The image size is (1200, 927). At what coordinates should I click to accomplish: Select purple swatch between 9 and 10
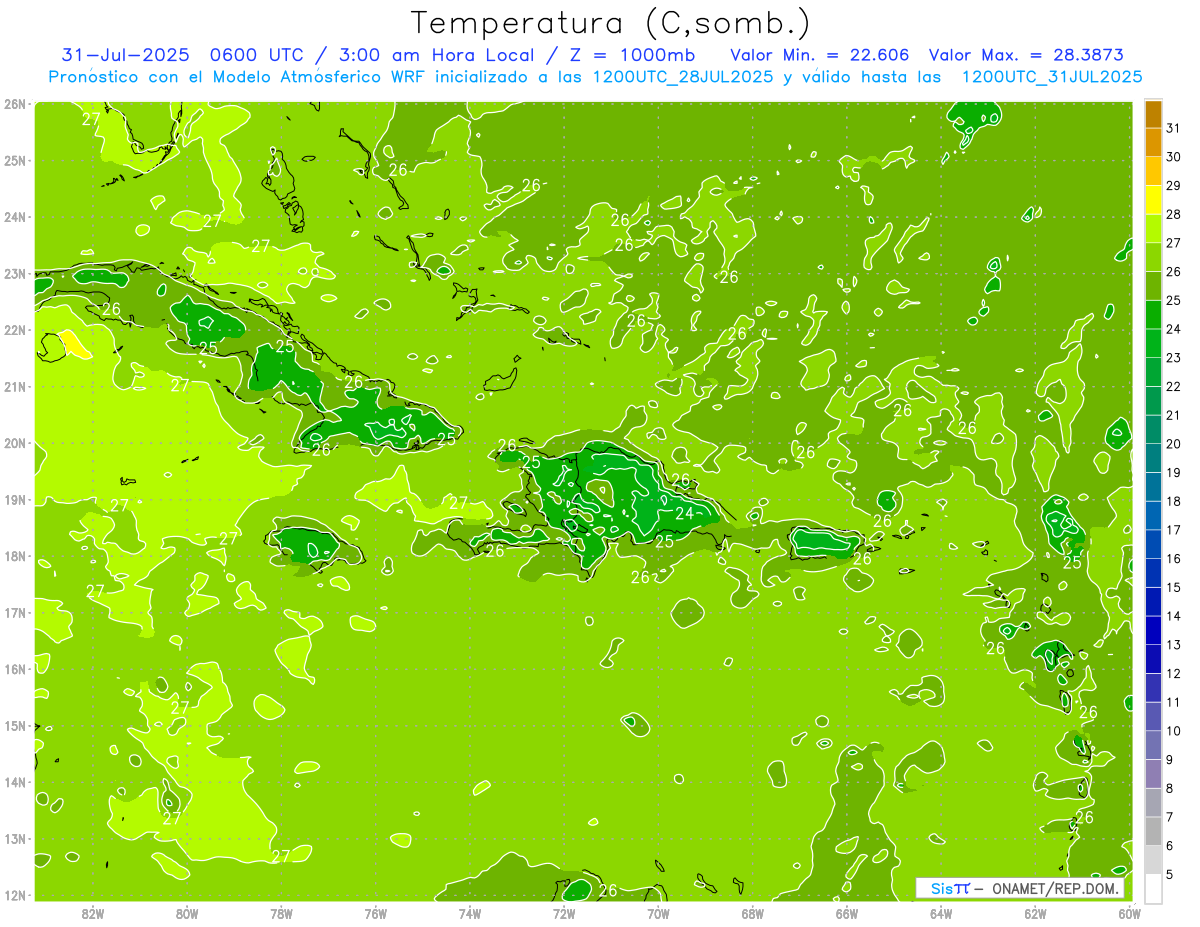1153,745
